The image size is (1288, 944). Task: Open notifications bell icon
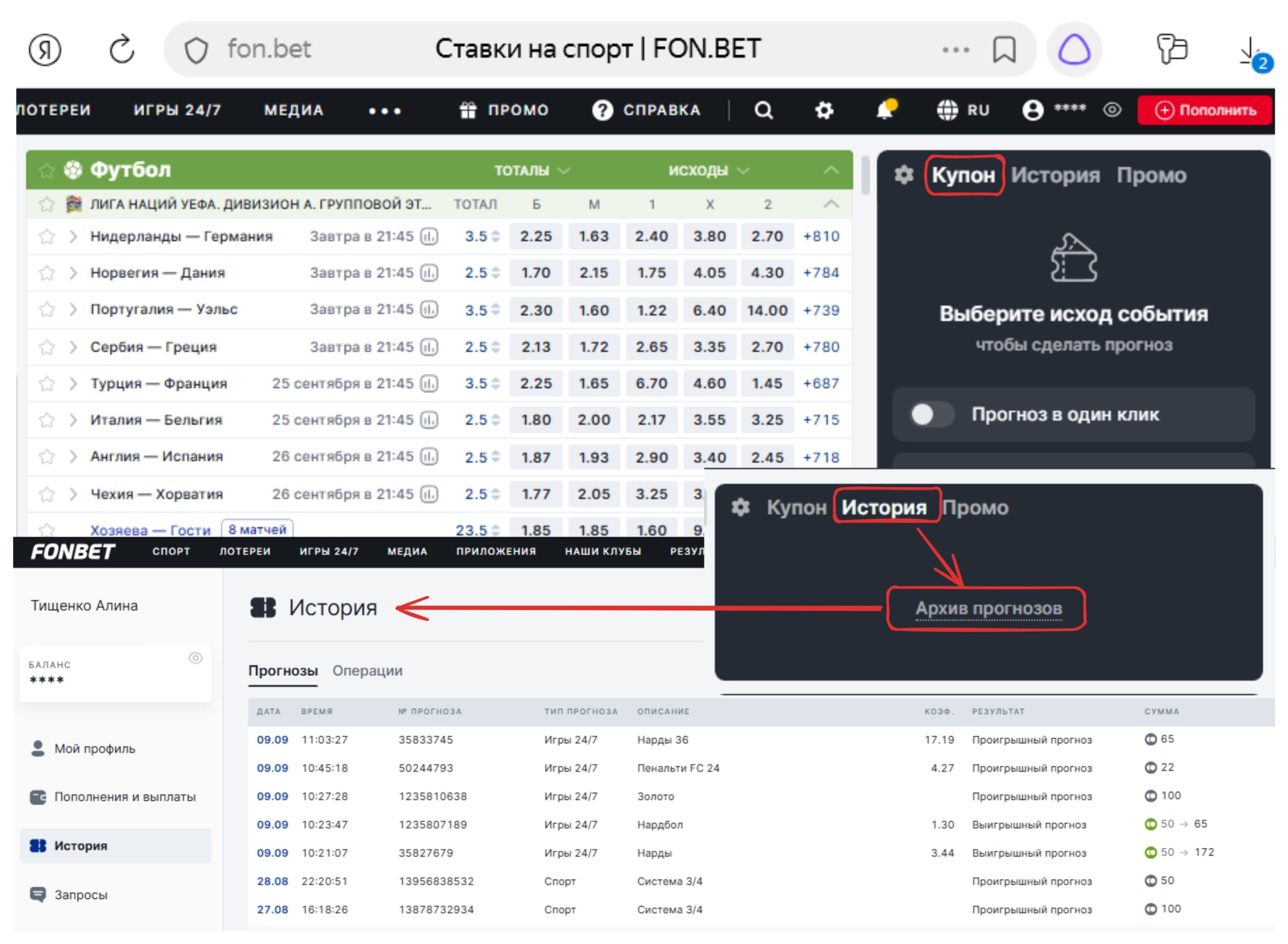tap(885, 109)
